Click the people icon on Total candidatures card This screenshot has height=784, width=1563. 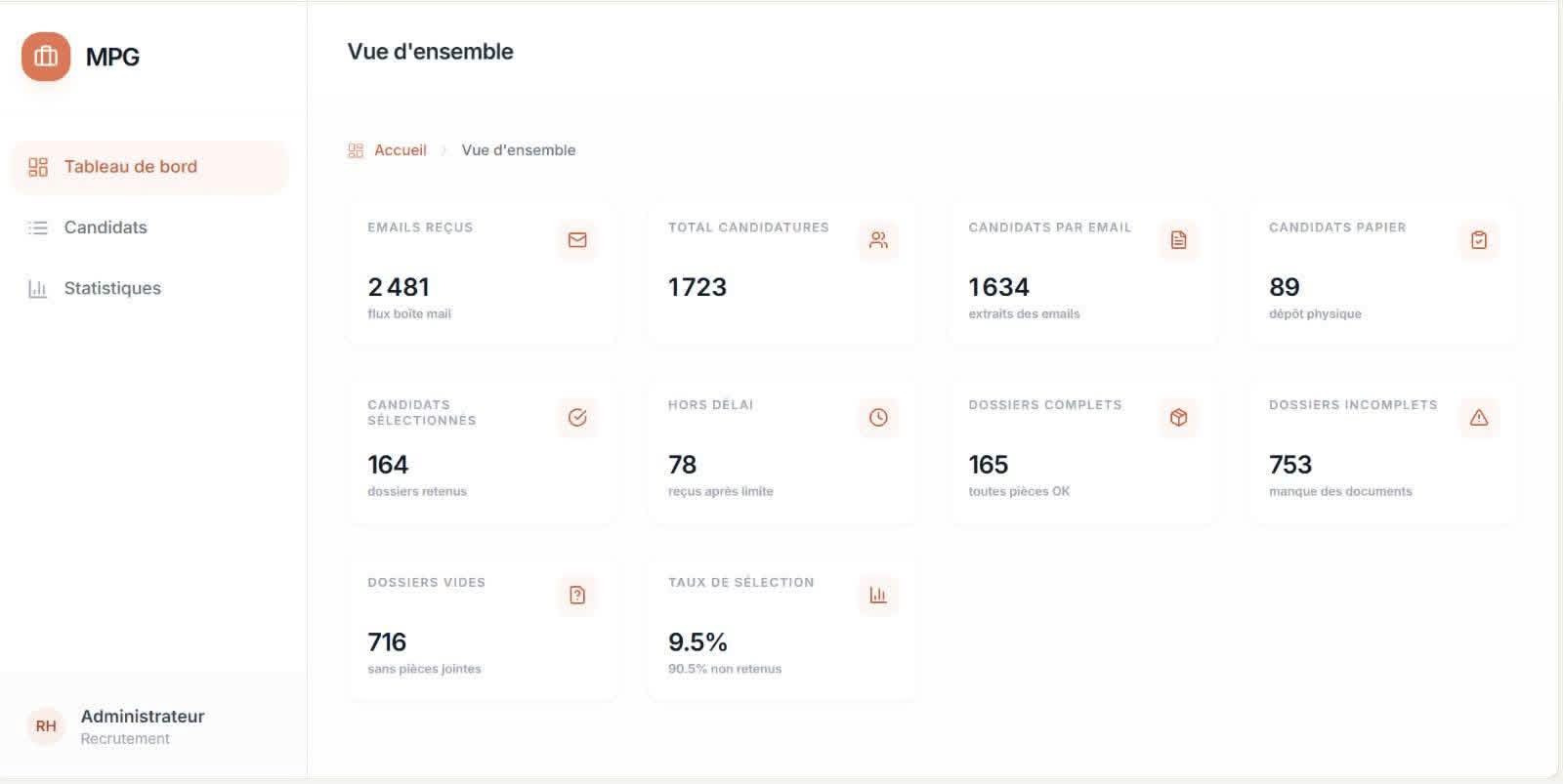878,240
